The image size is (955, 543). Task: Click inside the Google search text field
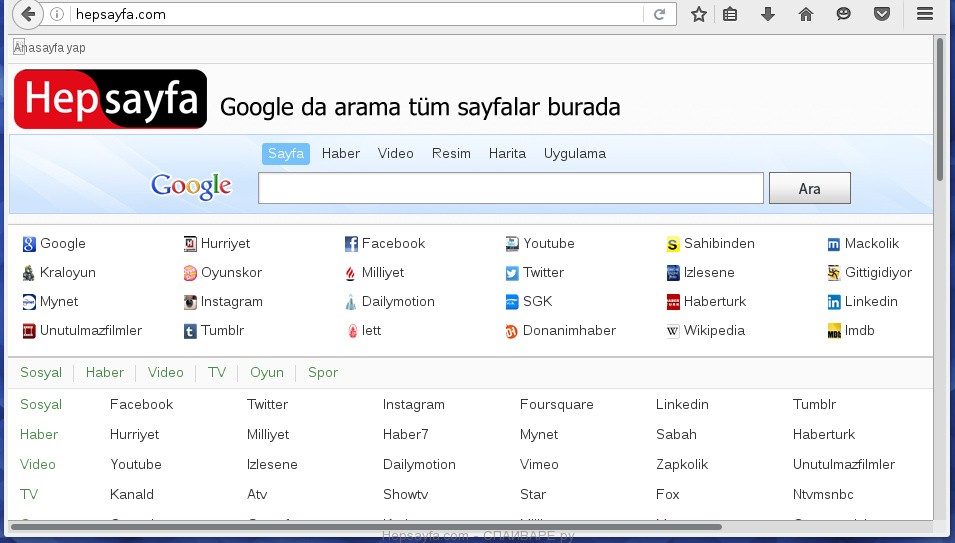pos(510,188)
